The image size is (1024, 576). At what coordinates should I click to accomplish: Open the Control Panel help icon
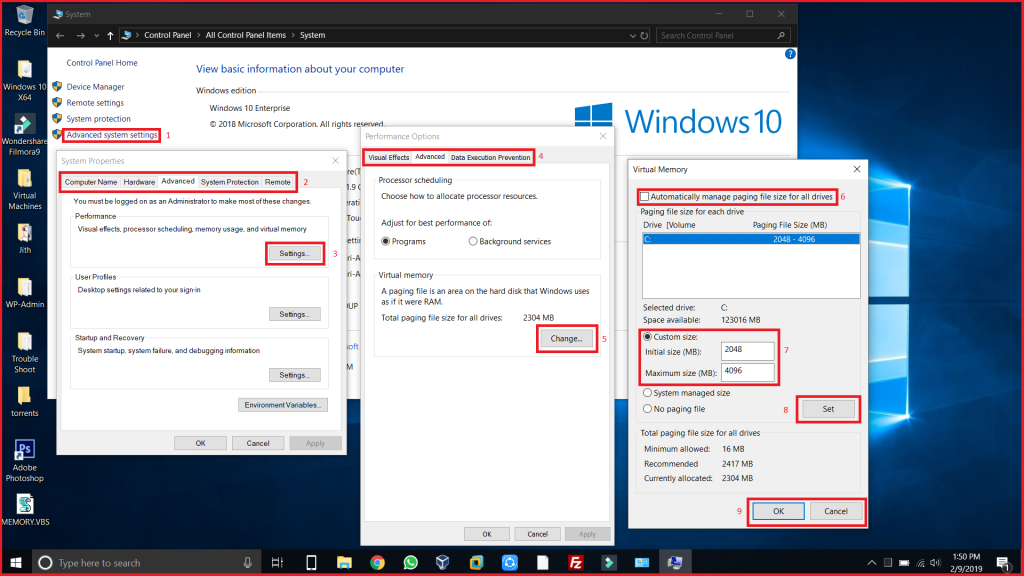click(x=790, y=54)
